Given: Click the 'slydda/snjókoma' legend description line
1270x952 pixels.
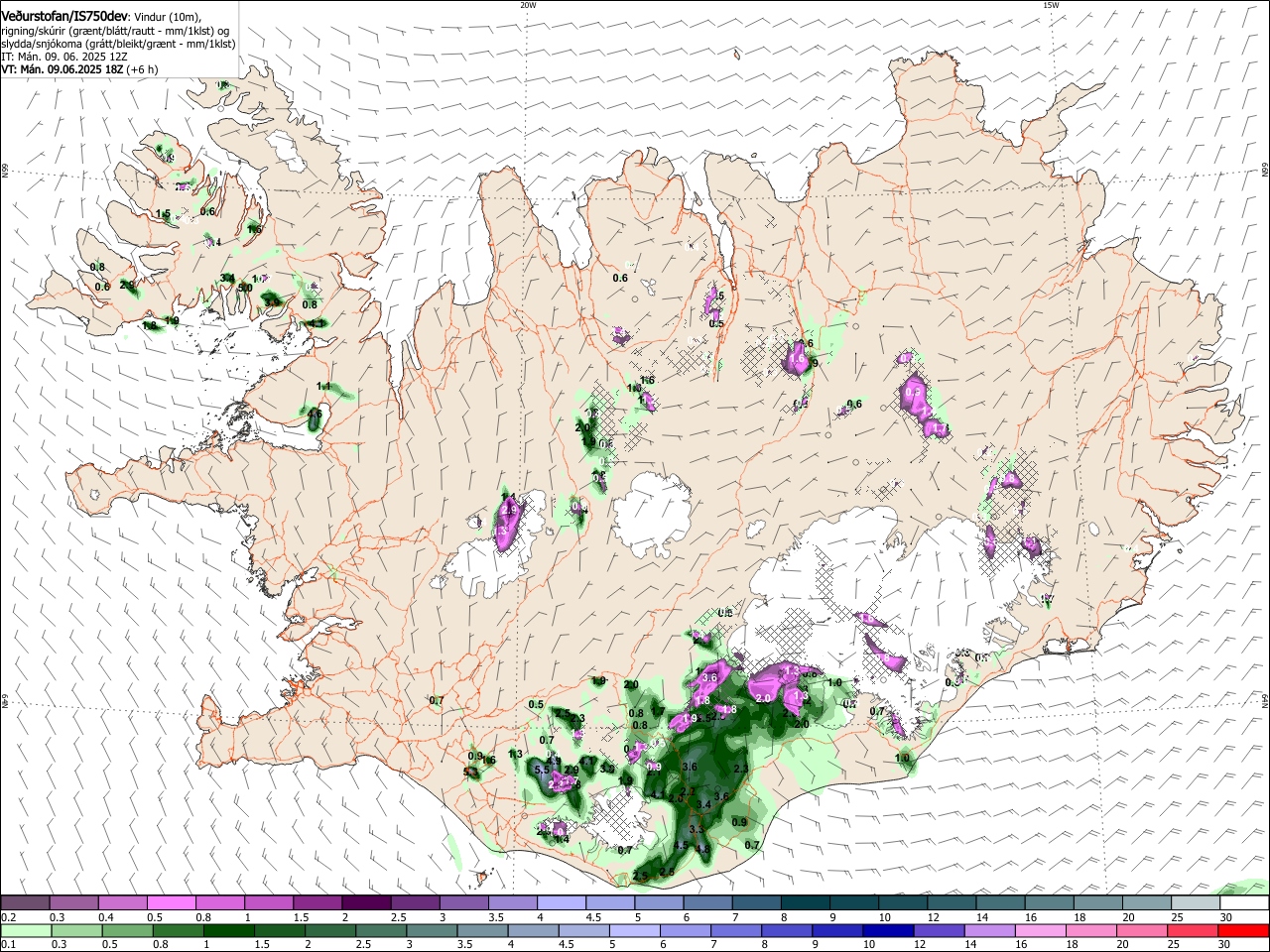Looking at the screenshot, I should click(x=118, y=44).
